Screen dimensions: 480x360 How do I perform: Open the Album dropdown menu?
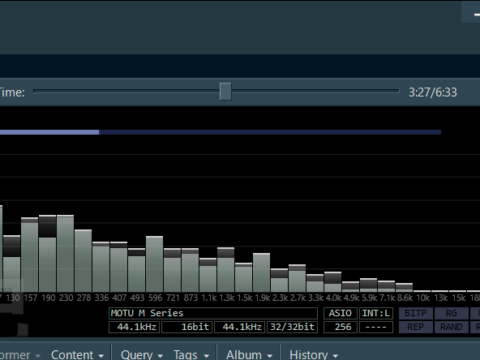click(x=249, y=355)
